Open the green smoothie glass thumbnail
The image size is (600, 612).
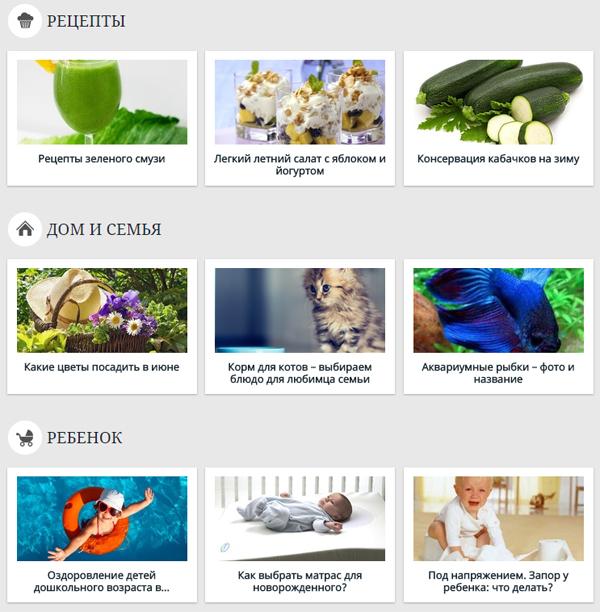102,102
